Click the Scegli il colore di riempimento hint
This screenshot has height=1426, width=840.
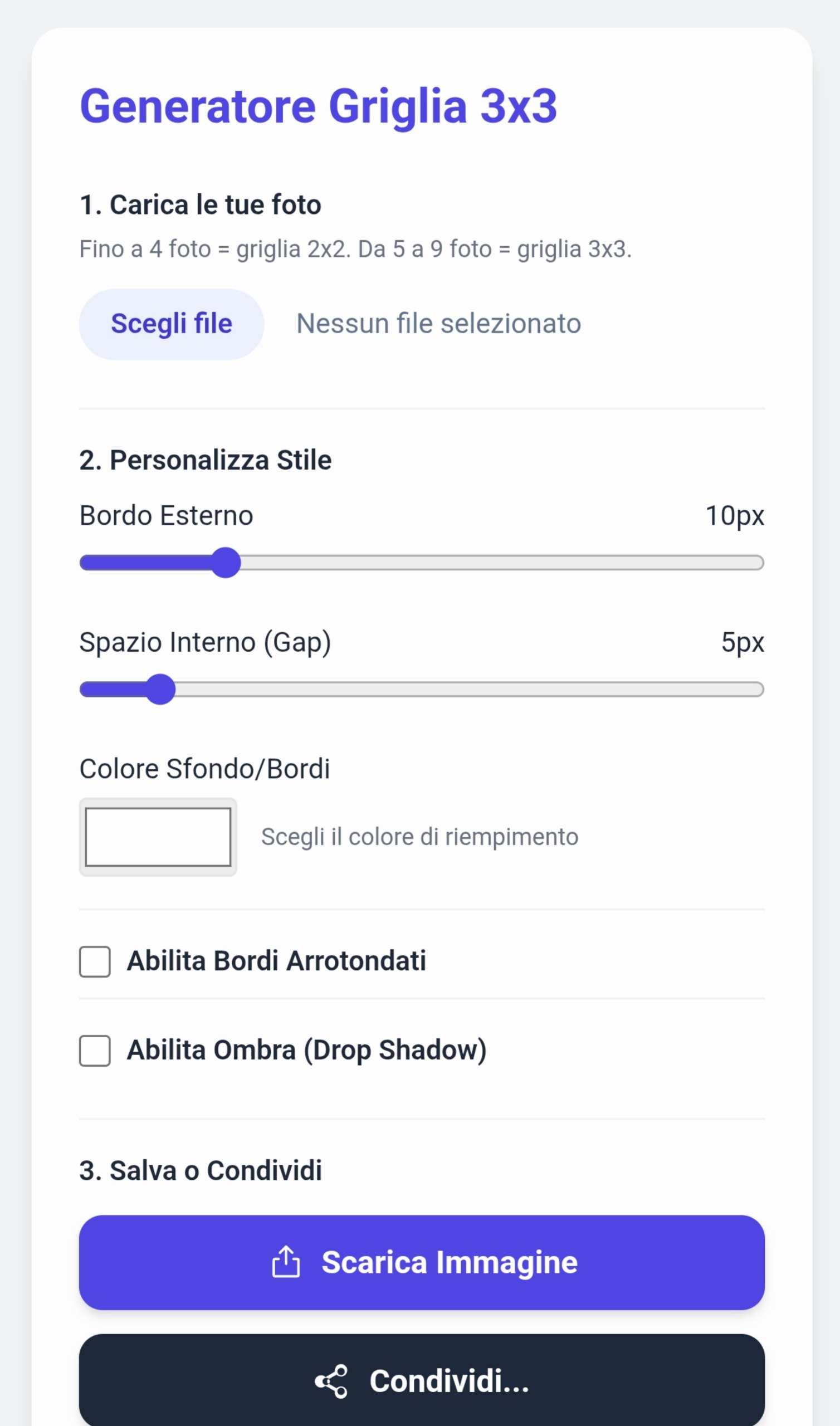coord(419,837)
